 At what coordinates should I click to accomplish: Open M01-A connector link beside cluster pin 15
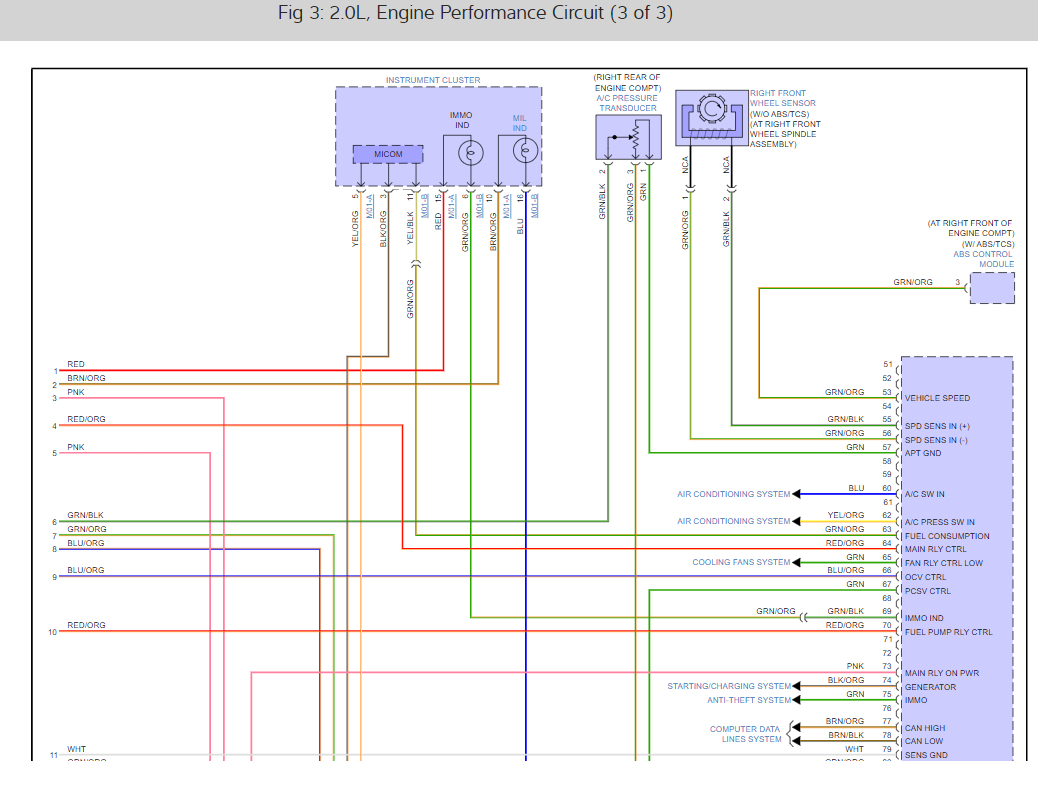point(452,206)
